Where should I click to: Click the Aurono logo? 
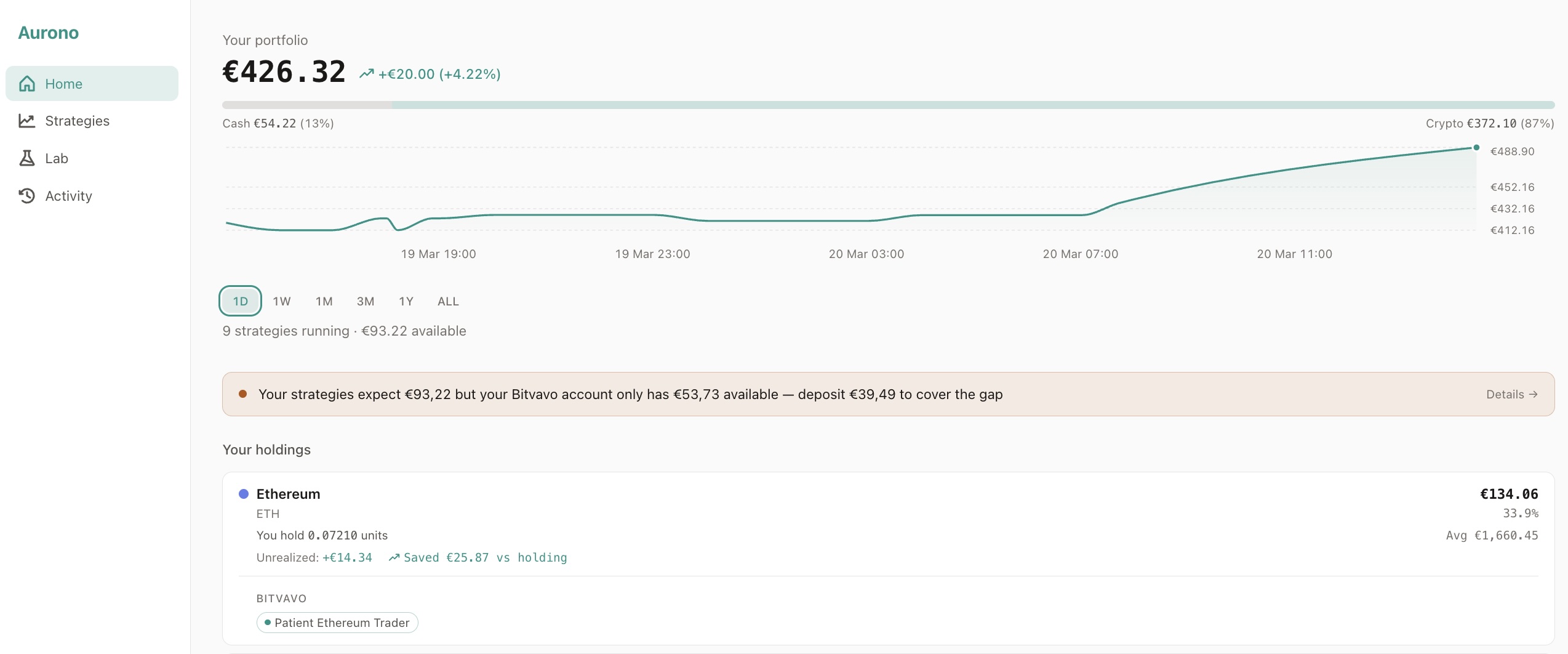click(49, 32)
